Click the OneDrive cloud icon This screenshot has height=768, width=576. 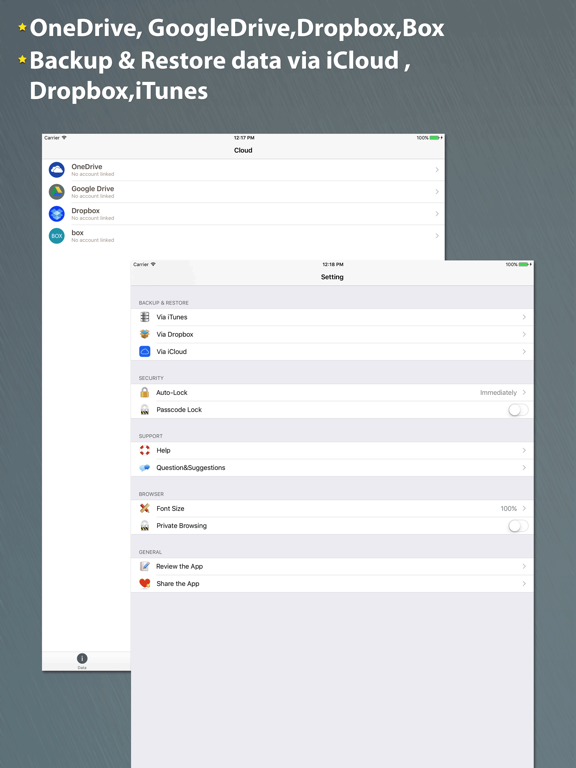tap(57, 169)
